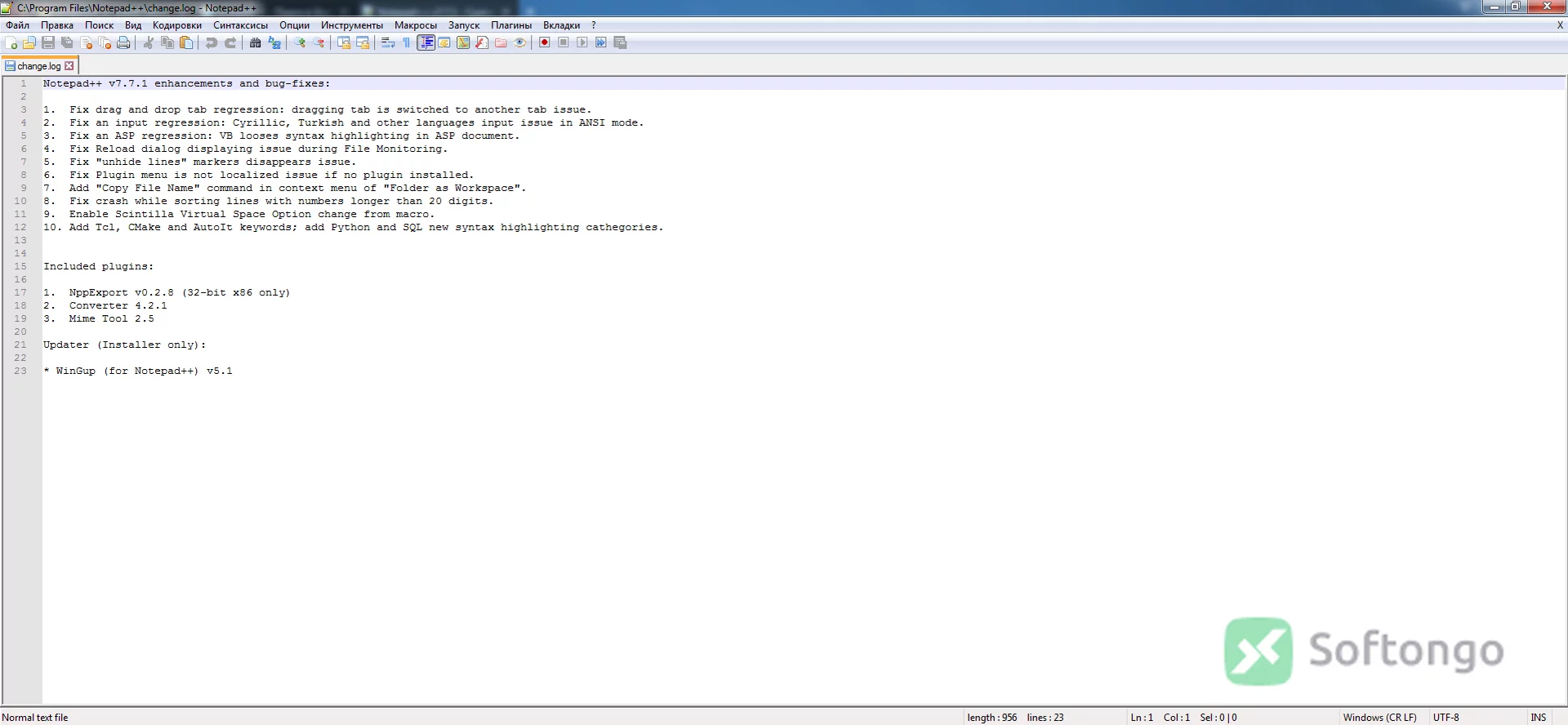Toggle synchronized horizontal scrolling
Image resolution: width=1568 pixels, height=725 pixels.
[x=363, y=42]
